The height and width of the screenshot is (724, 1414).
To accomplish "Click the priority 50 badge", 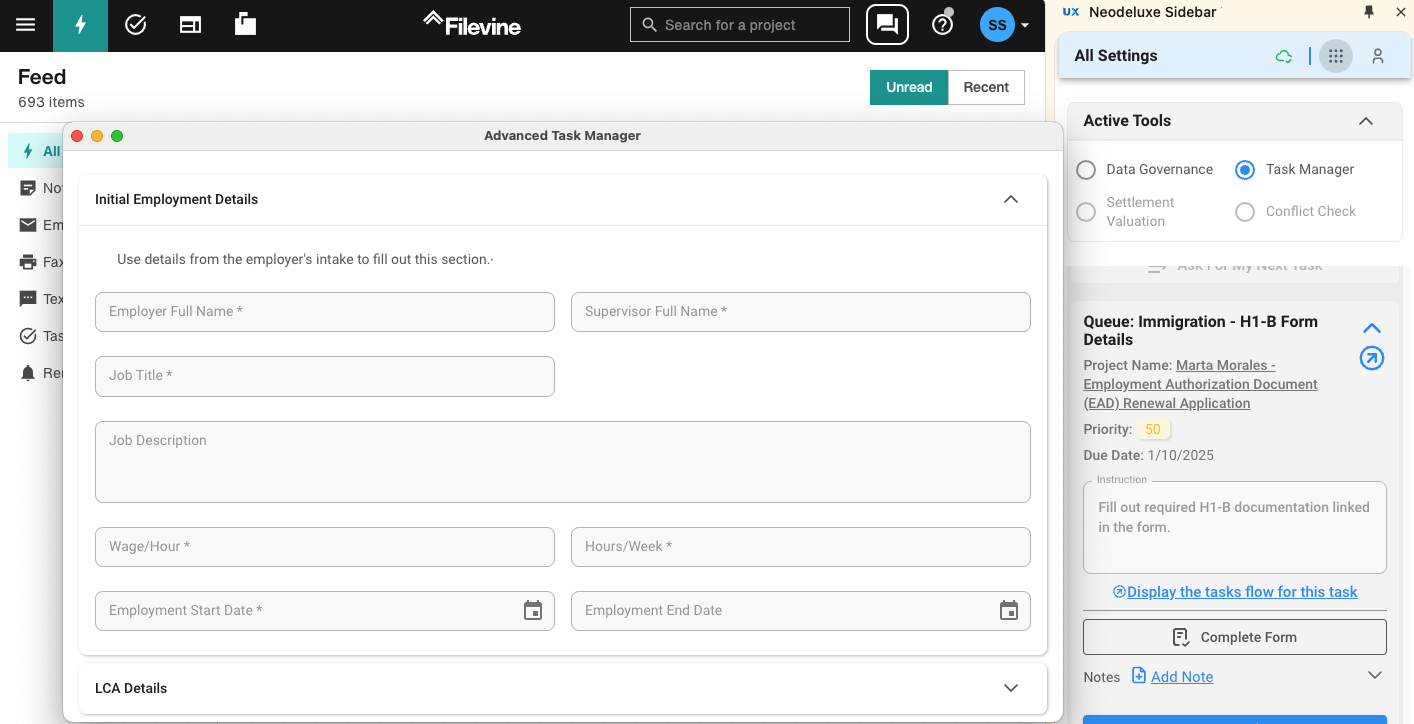I will [1153, 429].
